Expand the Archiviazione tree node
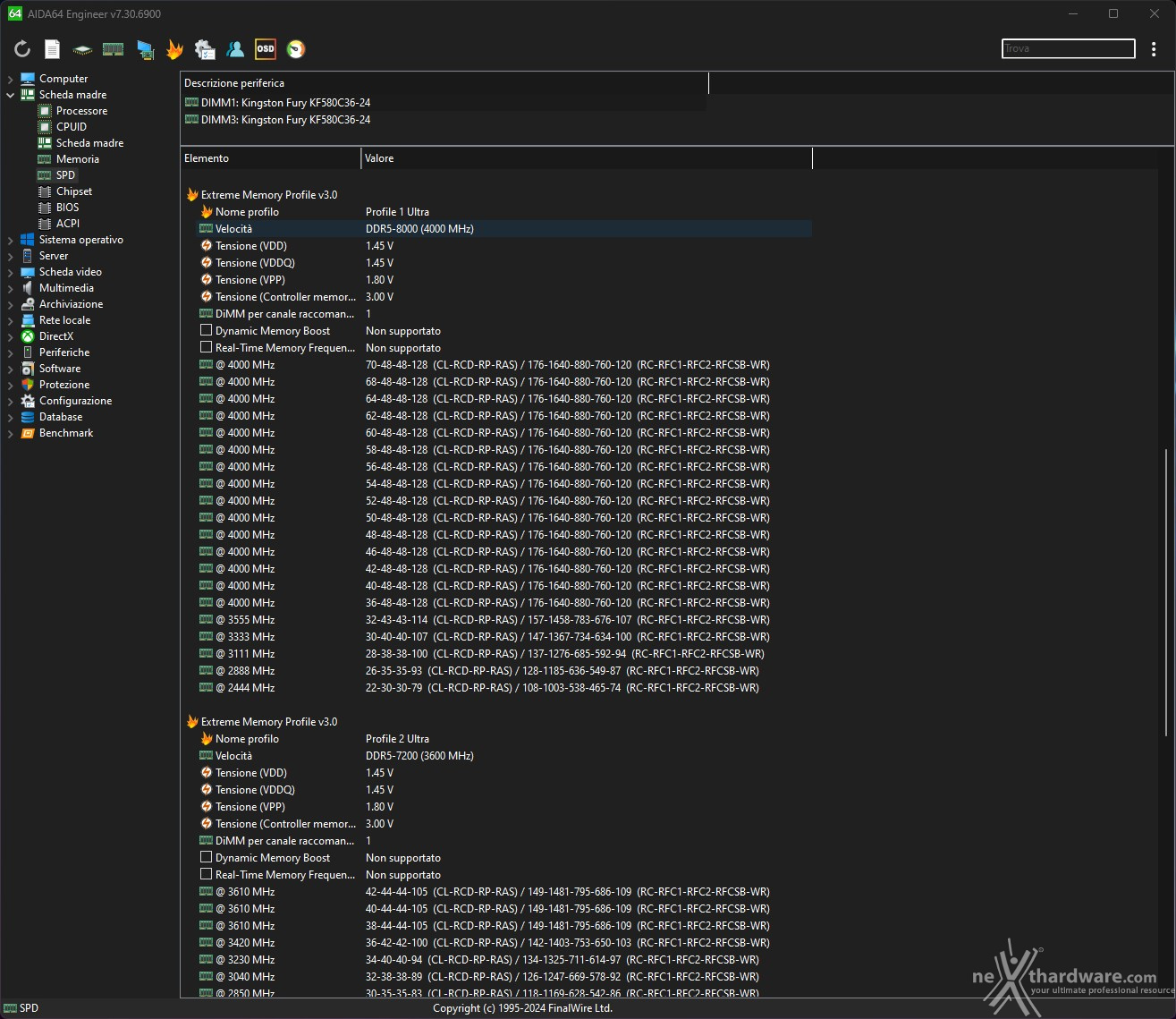This screenshot has width=1176, height=1019. [10, 304]
